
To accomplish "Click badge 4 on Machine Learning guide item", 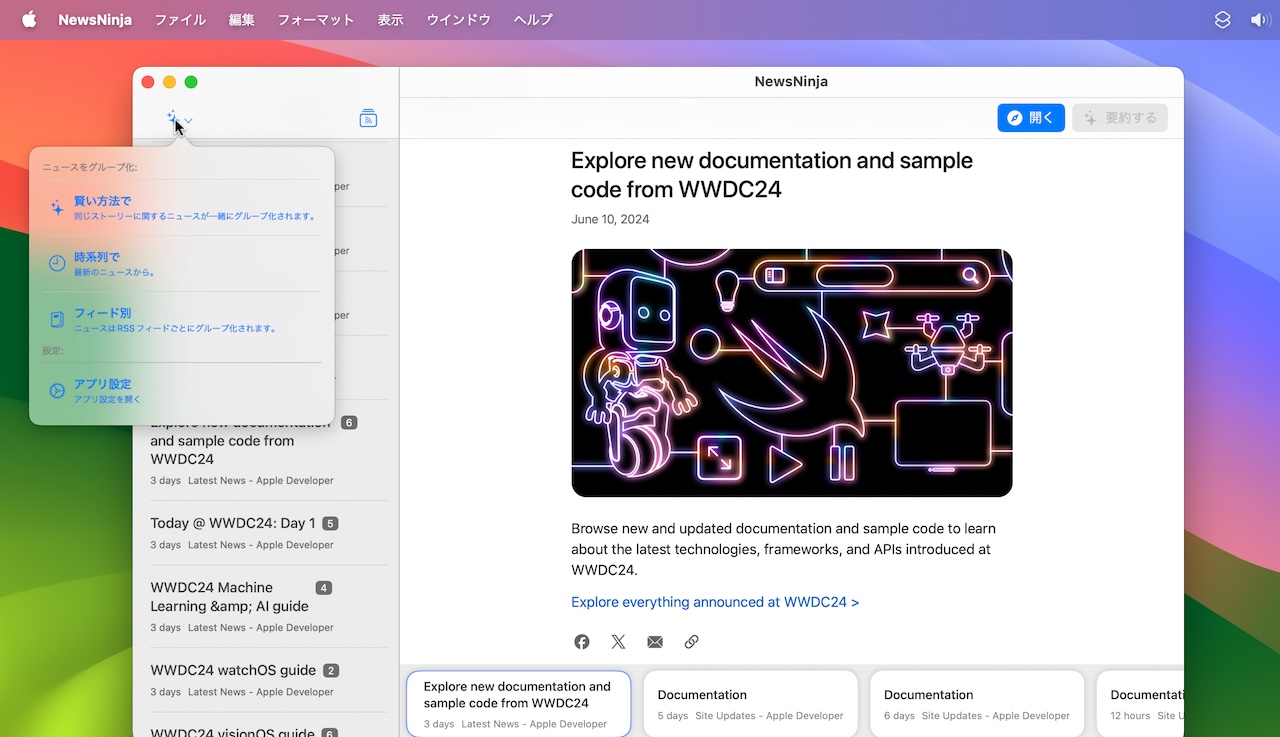I will coord(324,588).
